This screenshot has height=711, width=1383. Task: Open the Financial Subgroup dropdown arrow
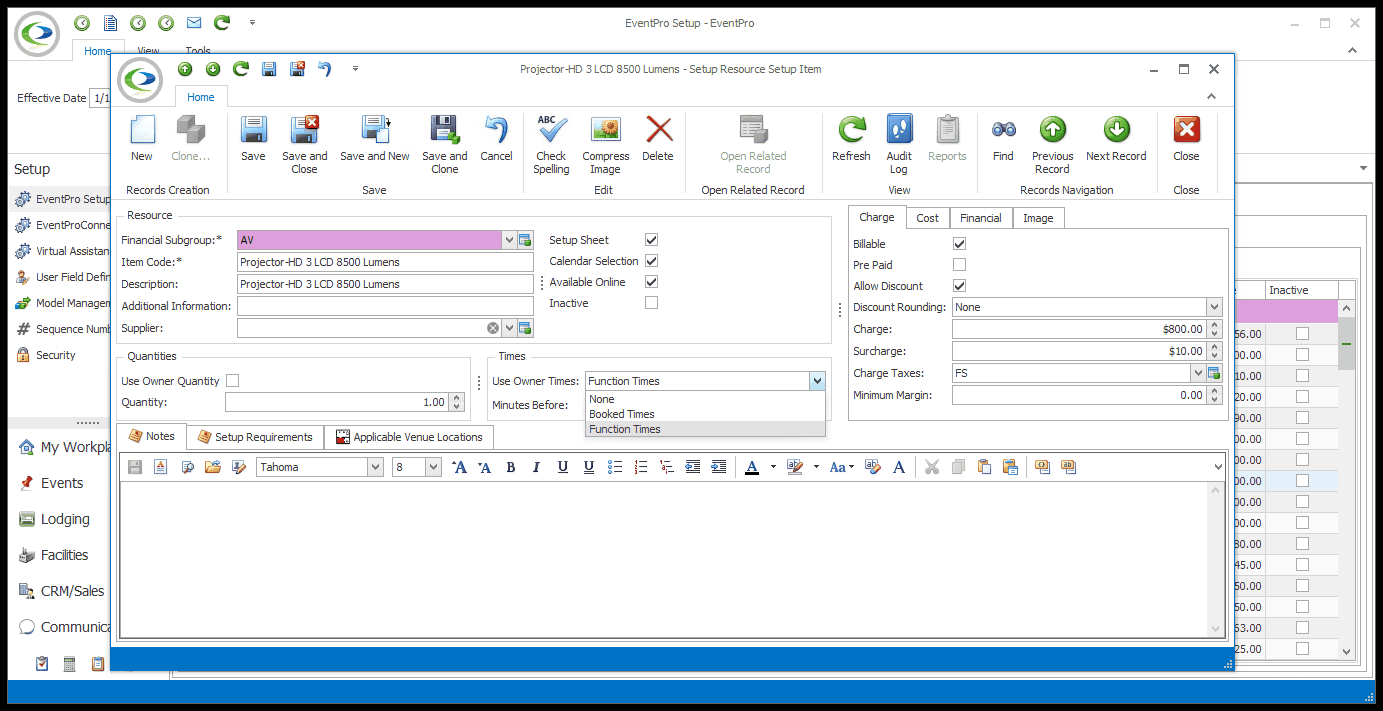tap(509, 240)
